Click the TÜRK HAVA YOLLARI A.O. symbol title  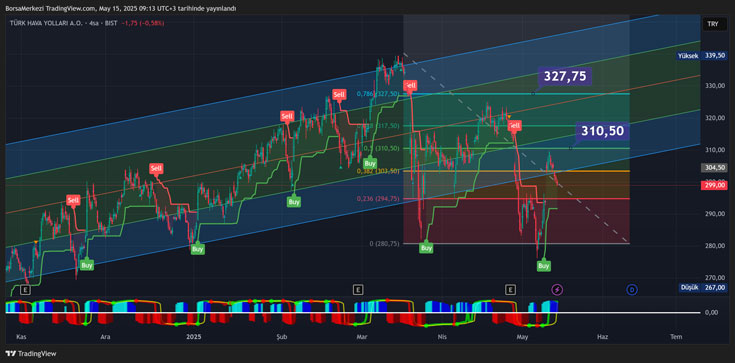point(45,23)
